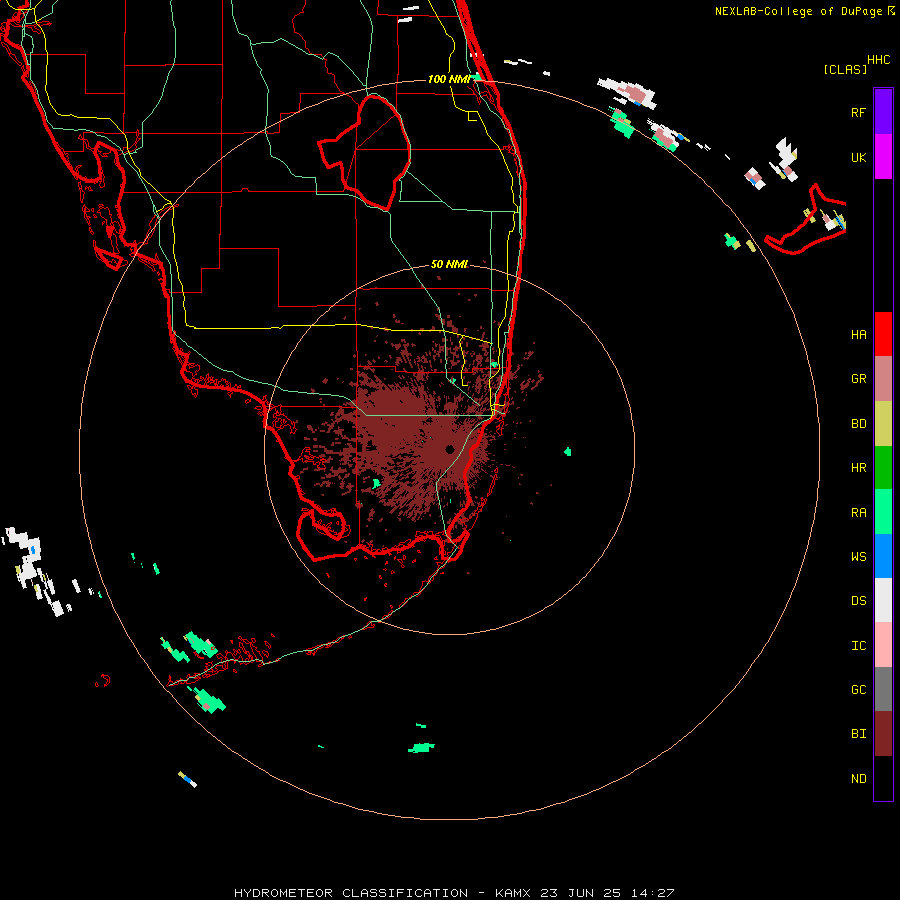This screenshot has width=900, height=900.
Task: Click the gray GC legend swatch
Action: pos(883,689)
